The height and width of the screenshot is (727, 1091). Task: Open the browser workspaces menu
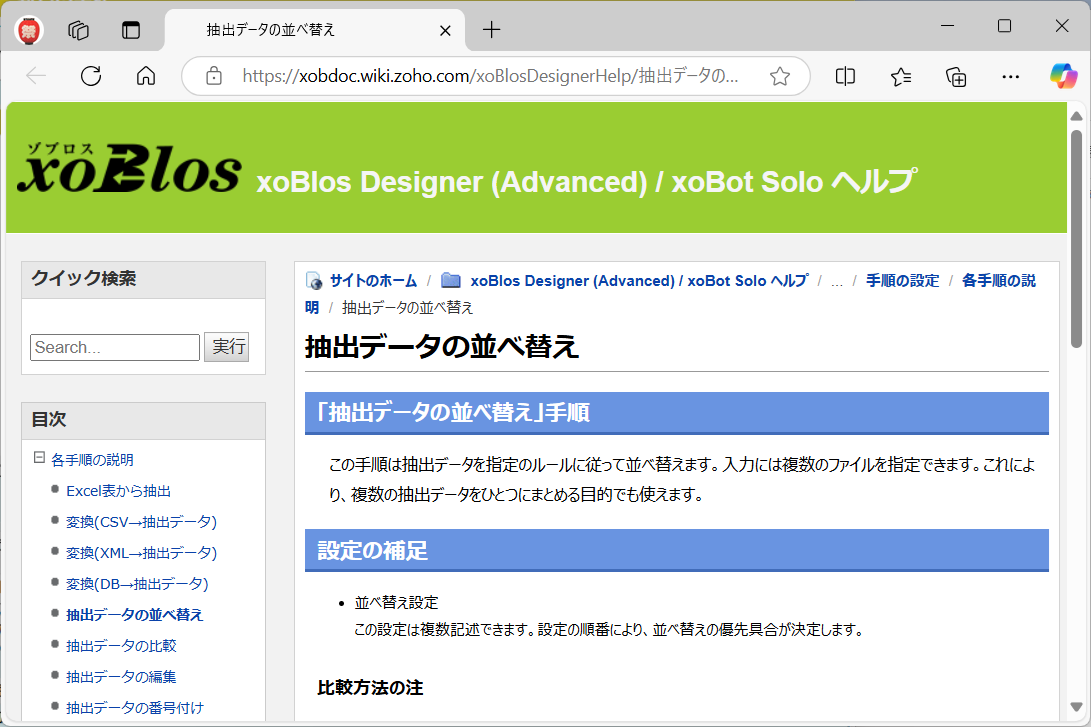tap(77, 30)
